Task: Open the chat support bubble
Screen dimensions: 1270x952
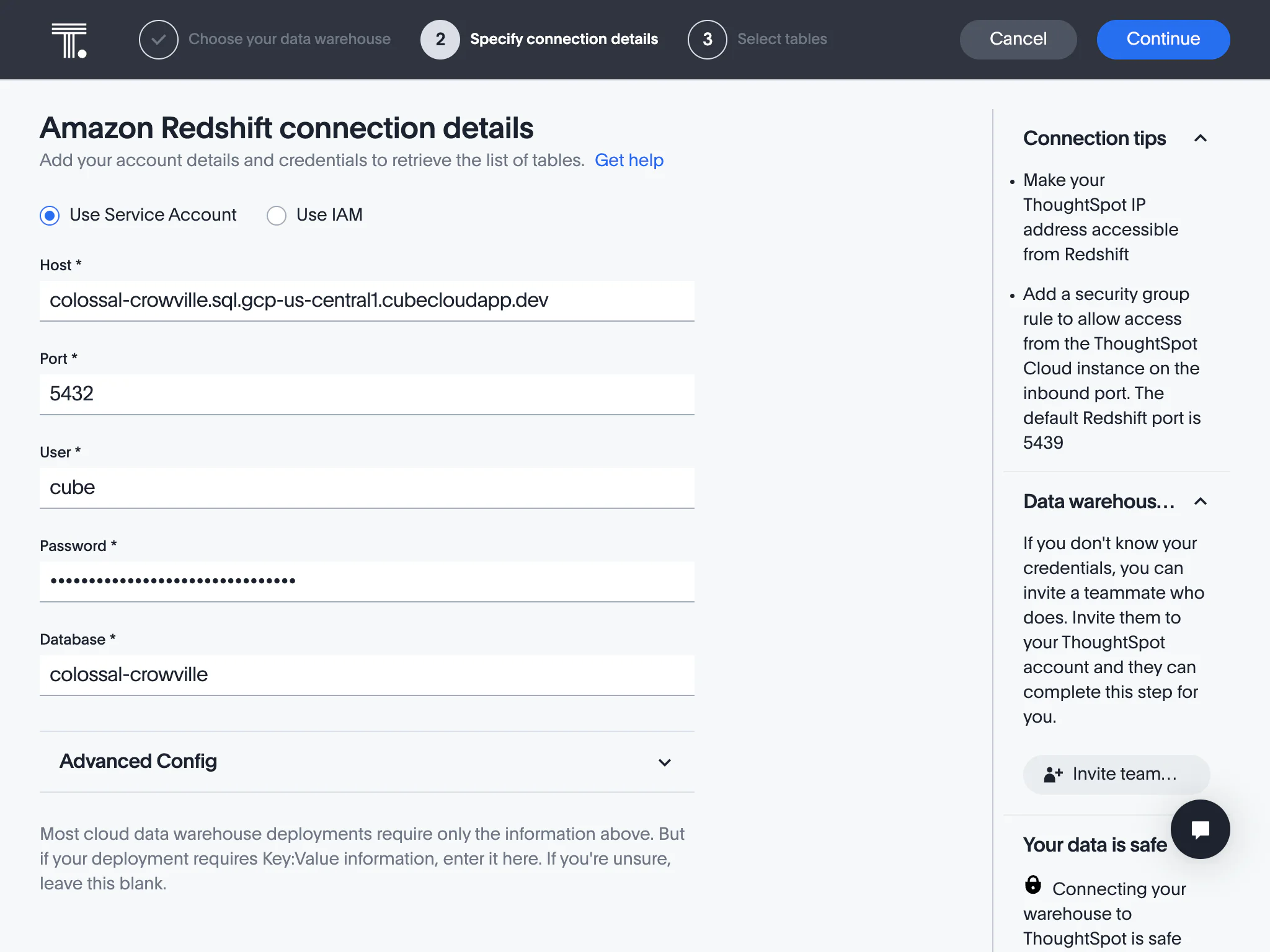Action: (x=1200, y=829)
